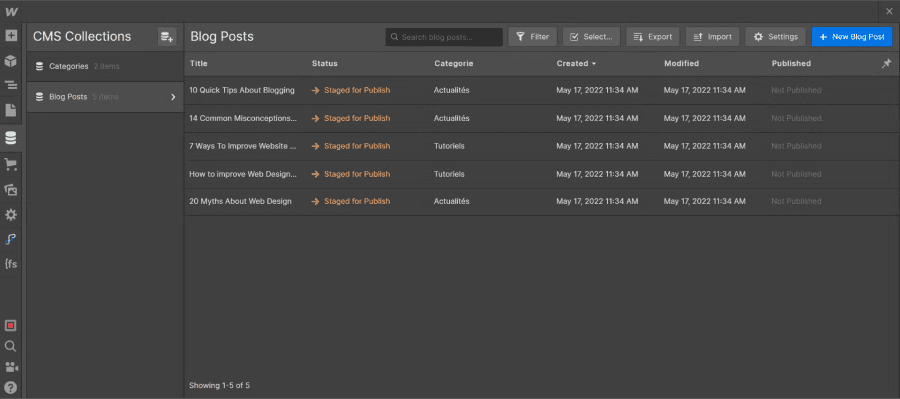This screenshot has width=900, height=399.
Task: Close the CMS panel with X
Action: click(x=889, y=11)
